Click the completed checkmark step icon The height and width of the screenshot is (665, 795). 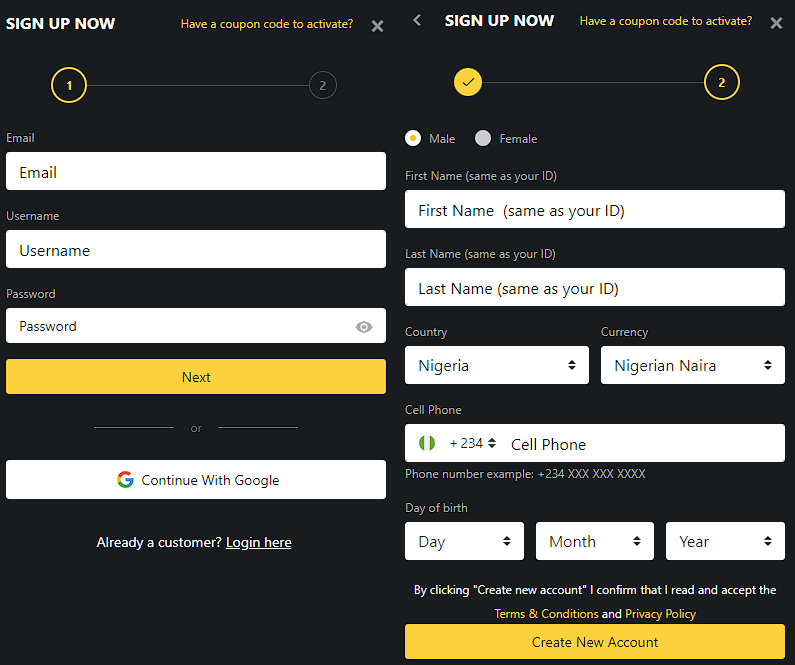468,83
